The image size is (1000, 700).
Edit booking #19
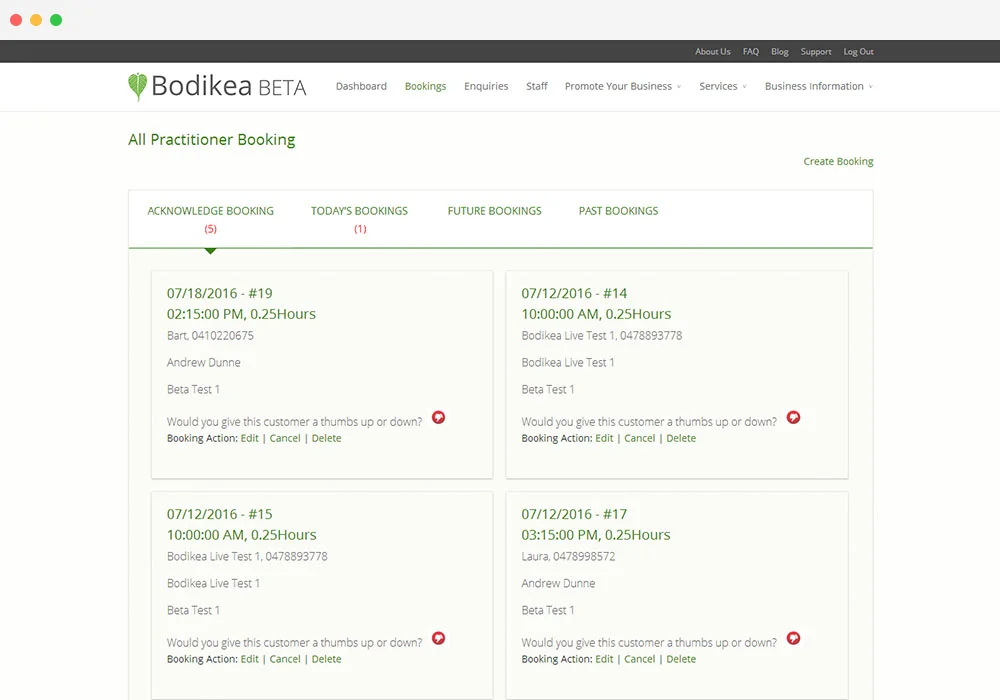click(249, 438)
